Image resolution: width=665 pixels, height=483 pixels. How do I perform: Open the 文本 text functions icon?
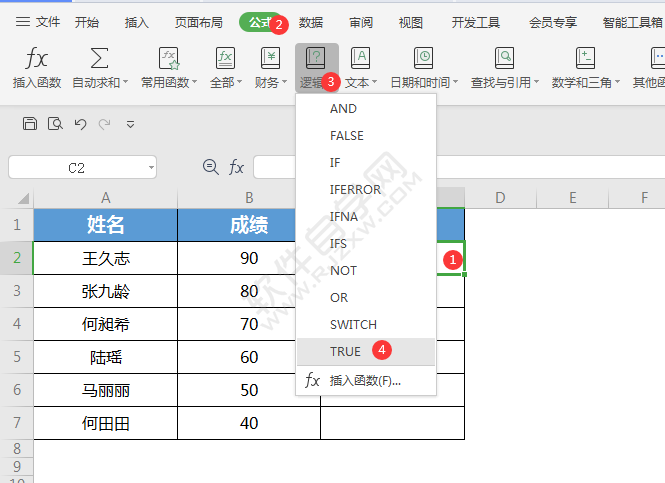pyautogui.click(x=360, y=58)
